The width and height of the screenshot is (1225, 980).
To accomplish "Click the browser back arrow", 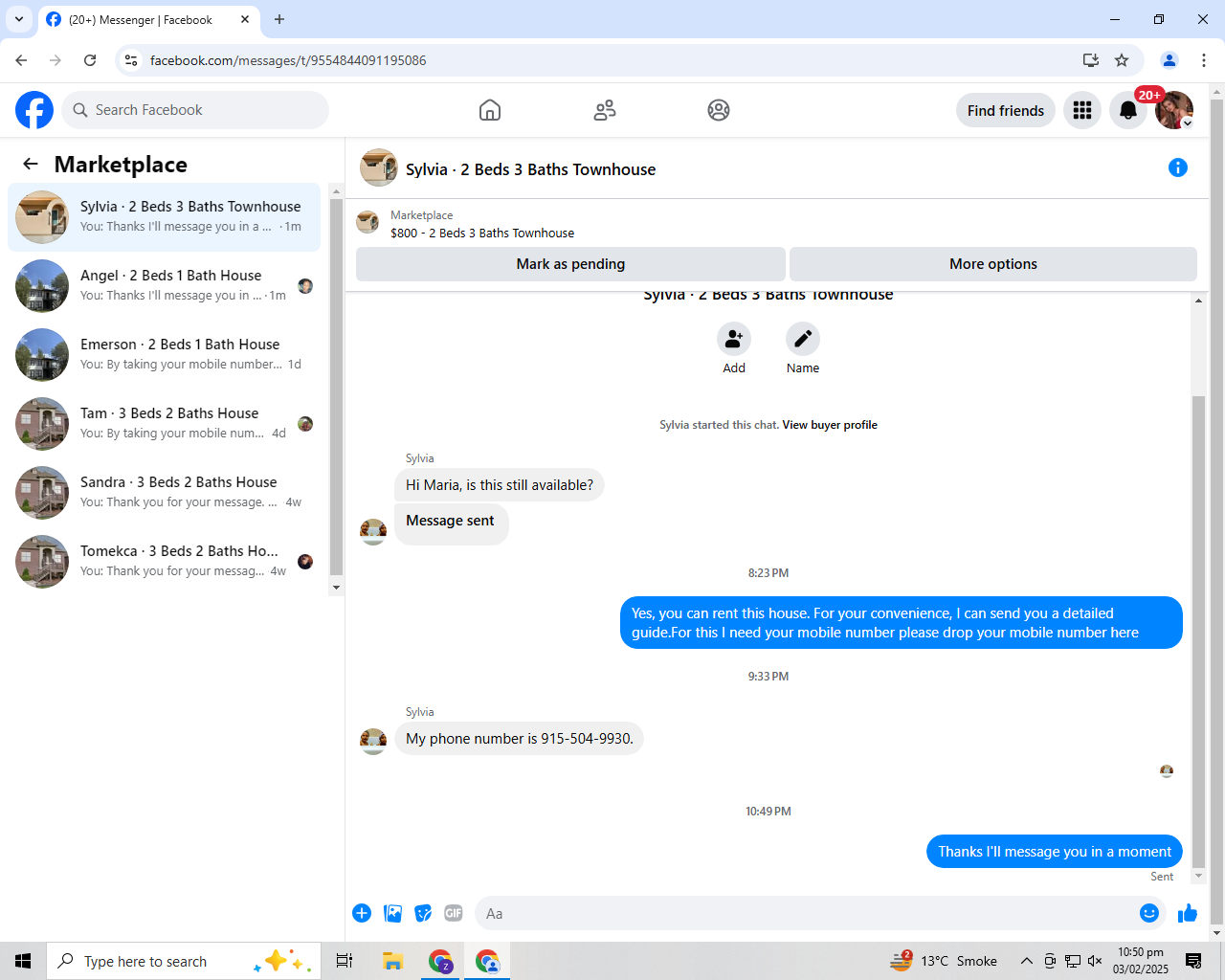I will pos(21,60).
